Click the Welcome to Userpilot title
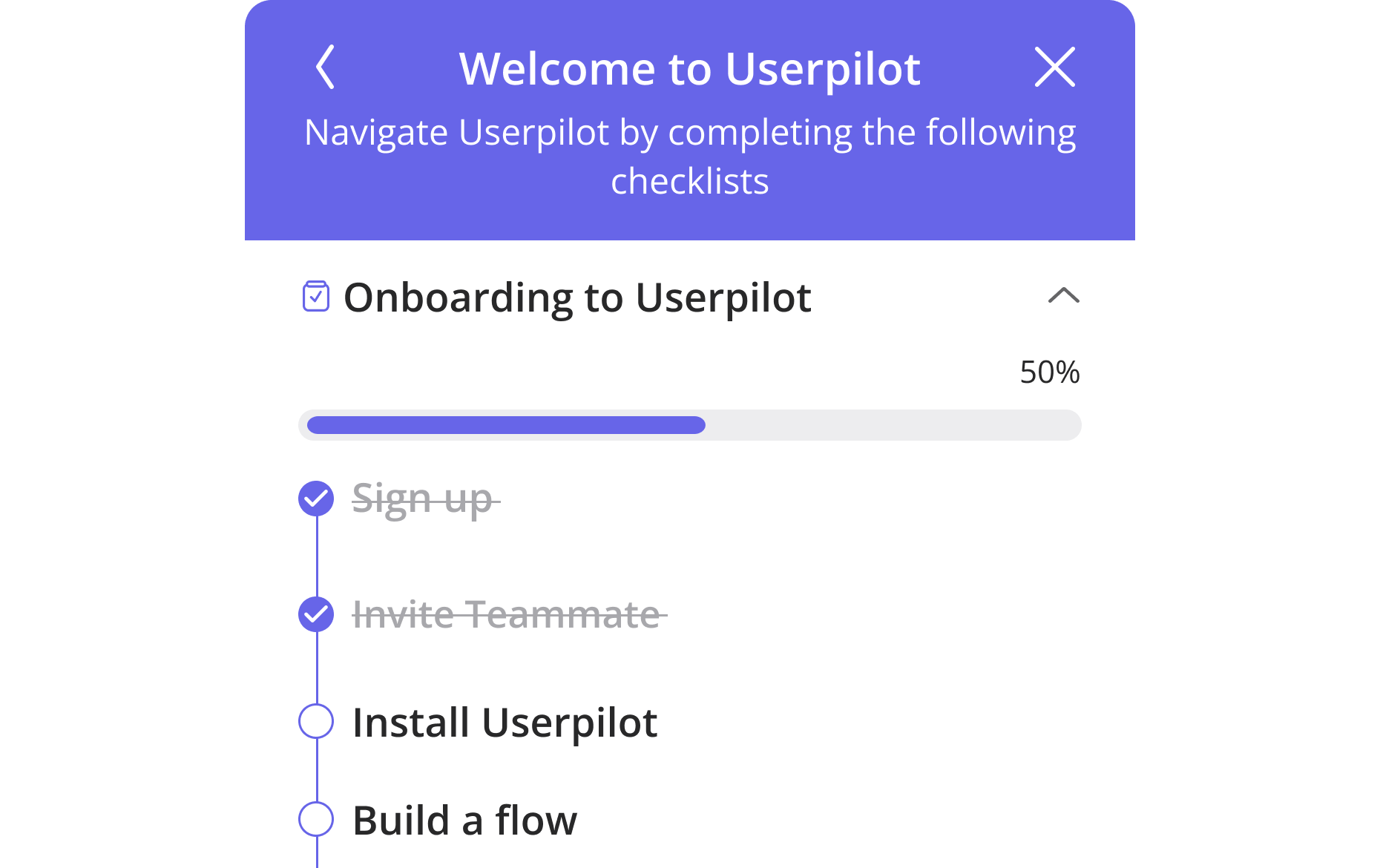Image resolution: width=1380 pixels, height=868 pixels. coord(689,69)
